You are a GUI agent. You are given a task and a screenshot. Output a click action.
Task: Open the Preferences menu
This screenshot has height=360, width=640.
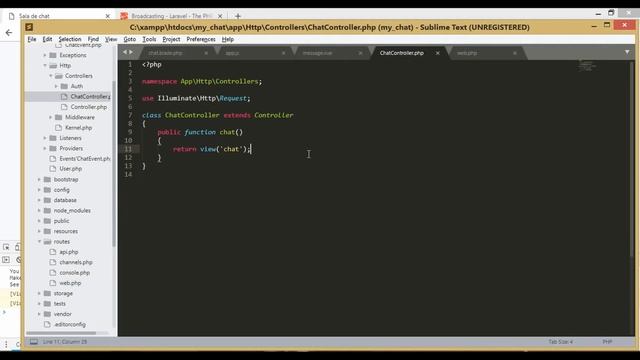pos(201,39)
